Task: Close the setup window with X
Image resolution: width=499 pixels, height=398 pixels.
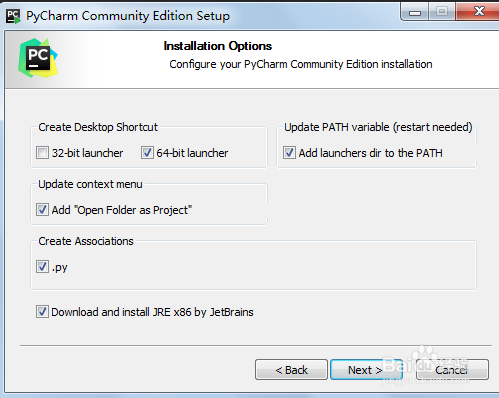Action: click(478, 12)
